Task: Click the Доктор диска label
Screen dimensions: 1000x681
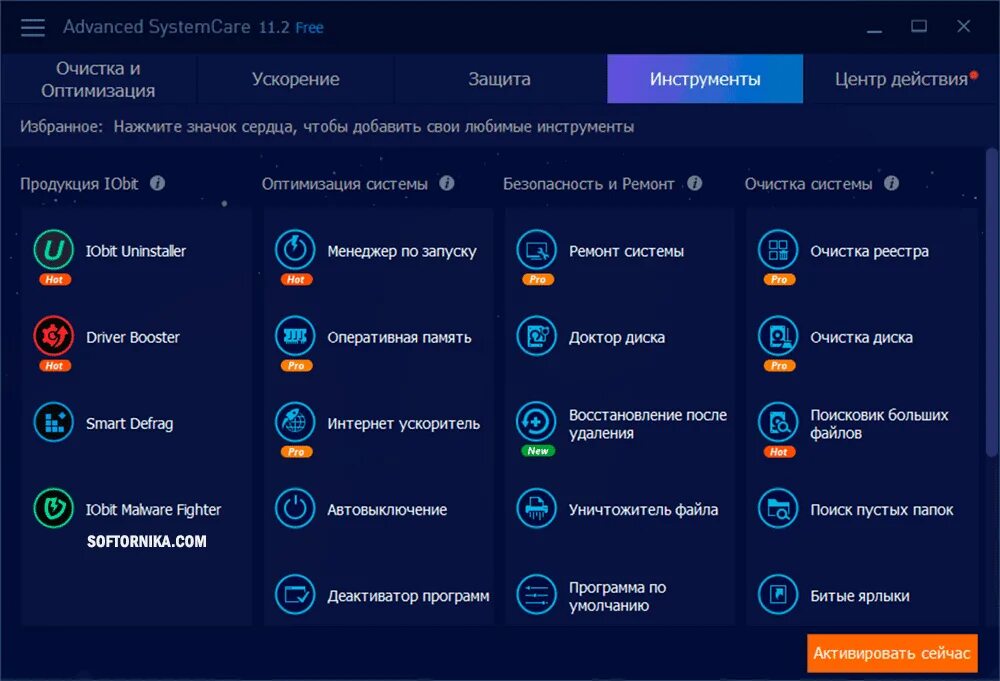Action: (617, 337)
